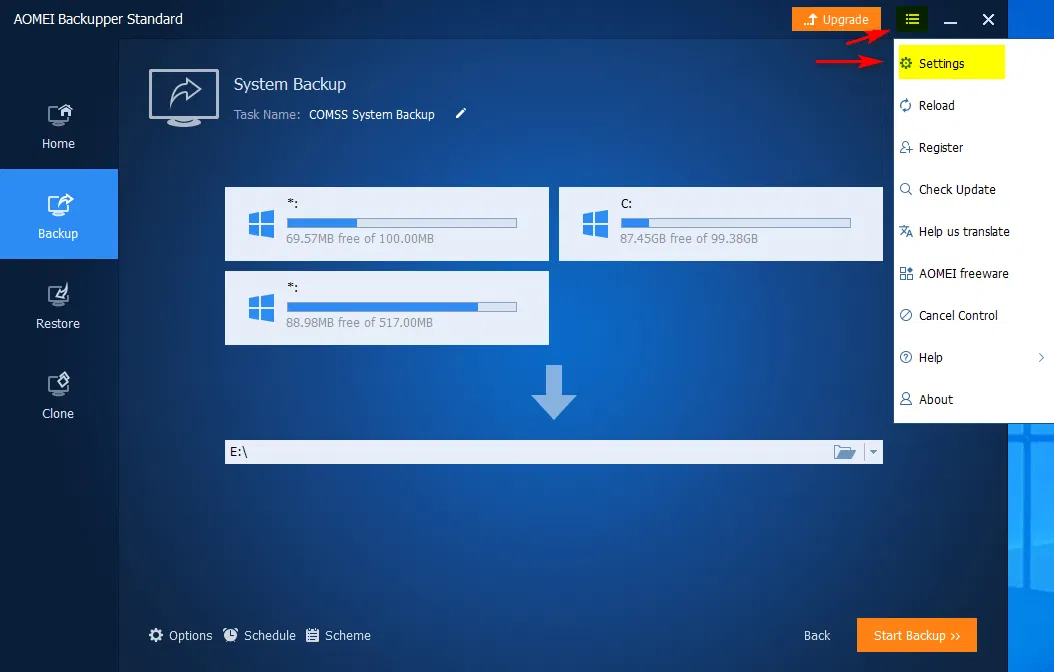Click Windows logo on C: card
The image size is (1054, 672).
point(595,224)
